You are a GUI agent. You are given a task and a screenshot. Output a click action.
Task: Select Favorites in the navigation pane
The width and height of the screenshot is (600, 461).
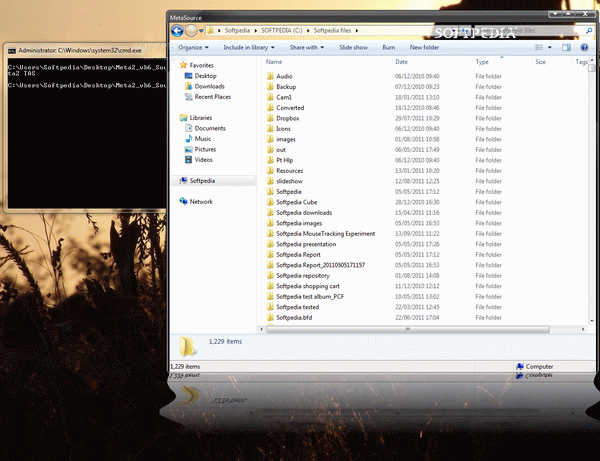point(201,65)
